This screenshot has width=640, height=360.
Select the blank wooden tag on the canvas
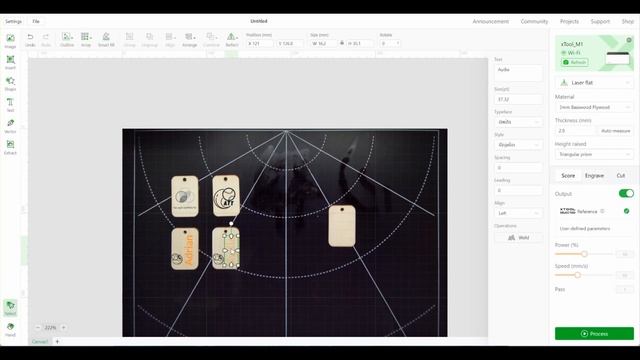click(342, 226)
